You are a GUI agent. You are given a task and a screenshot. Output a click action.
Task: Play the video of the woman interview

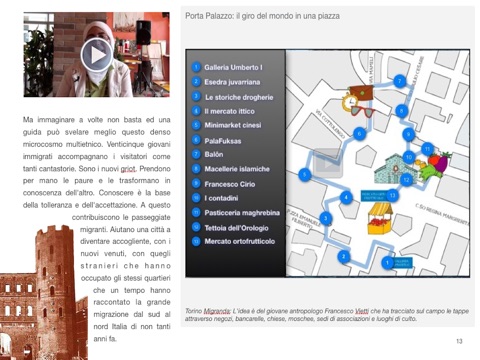97,55
